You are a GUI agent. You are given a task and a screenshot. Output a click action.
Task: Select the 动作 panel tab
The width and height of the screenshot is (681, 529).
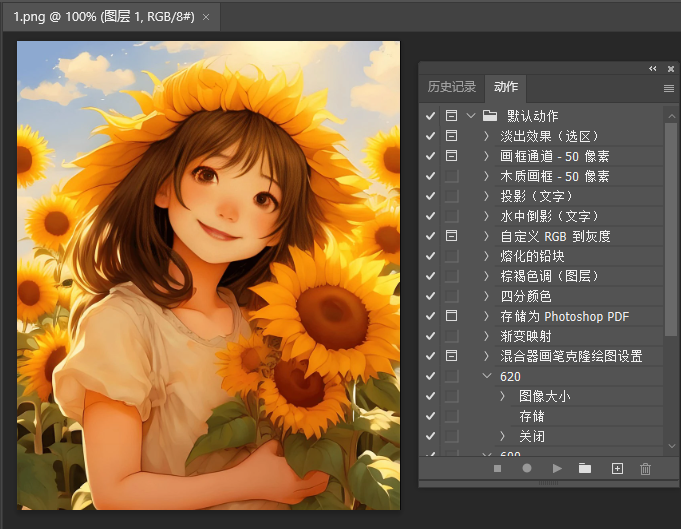tap(506, 87)
